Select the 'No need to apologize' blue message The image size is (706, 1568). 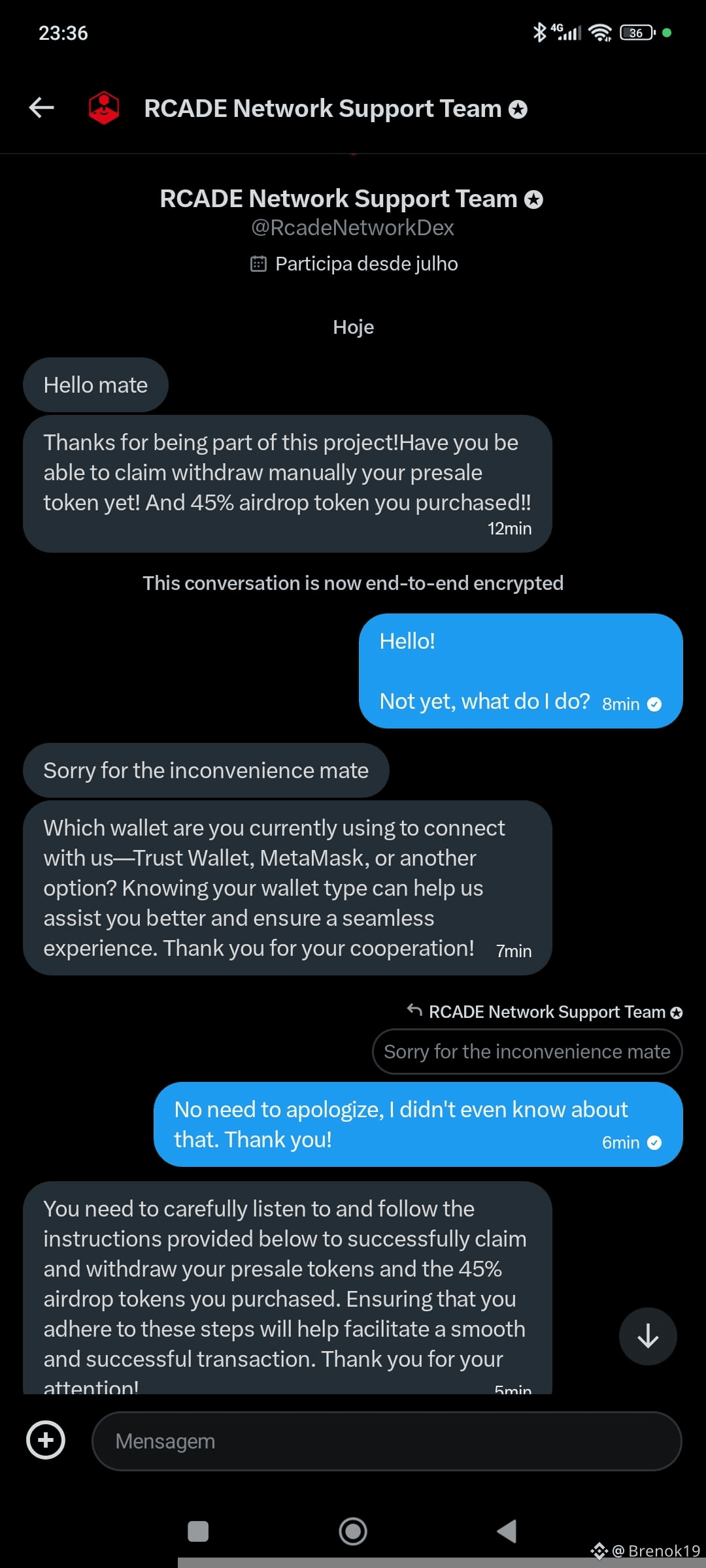click(x=418, y=1124)
